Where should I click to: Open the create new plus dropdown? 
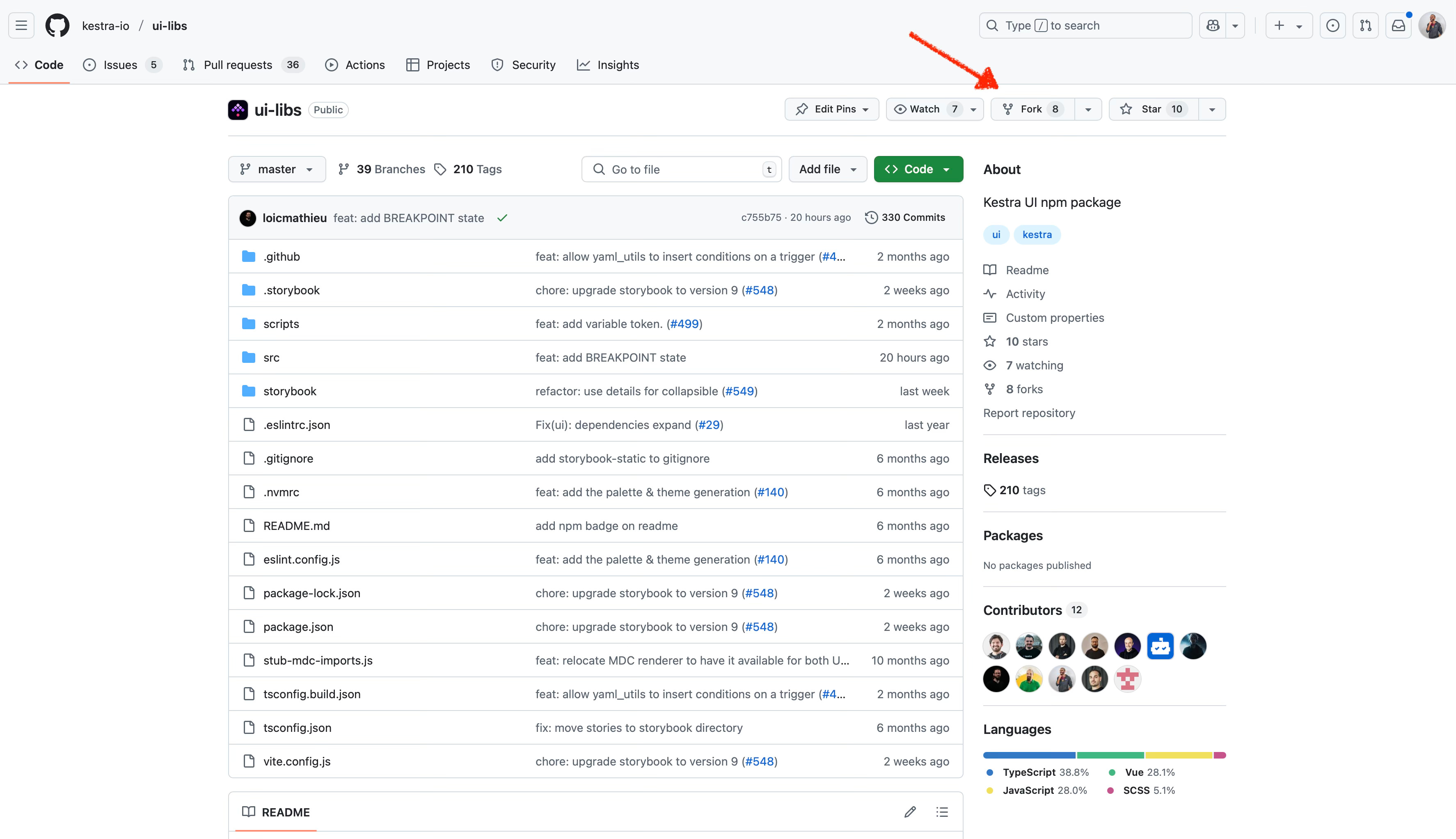(1289, 25)
